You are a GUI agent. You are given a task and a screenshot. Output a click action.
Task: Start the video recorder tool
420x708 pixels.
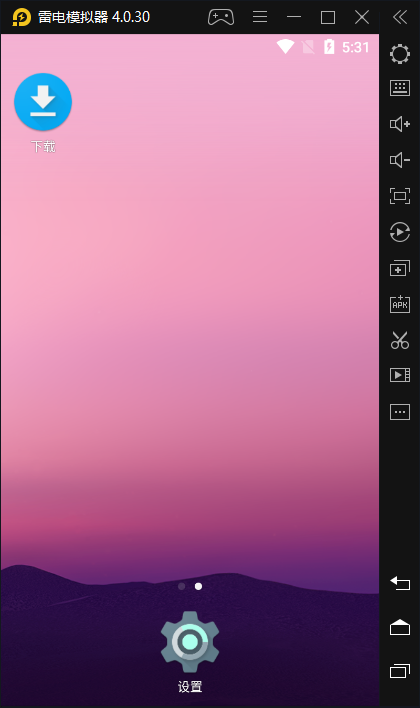pos(400,375)
